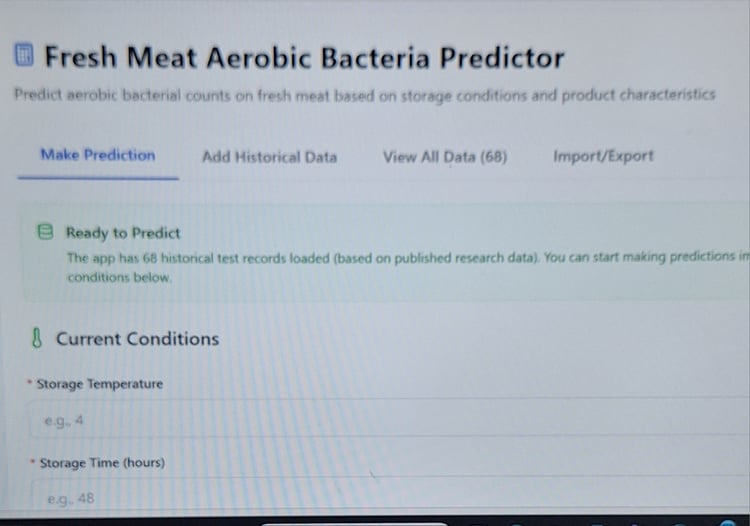Click the blue underline beneath the Make Prediction tab
Screen dimensions: 750x526
pos(98,178)
